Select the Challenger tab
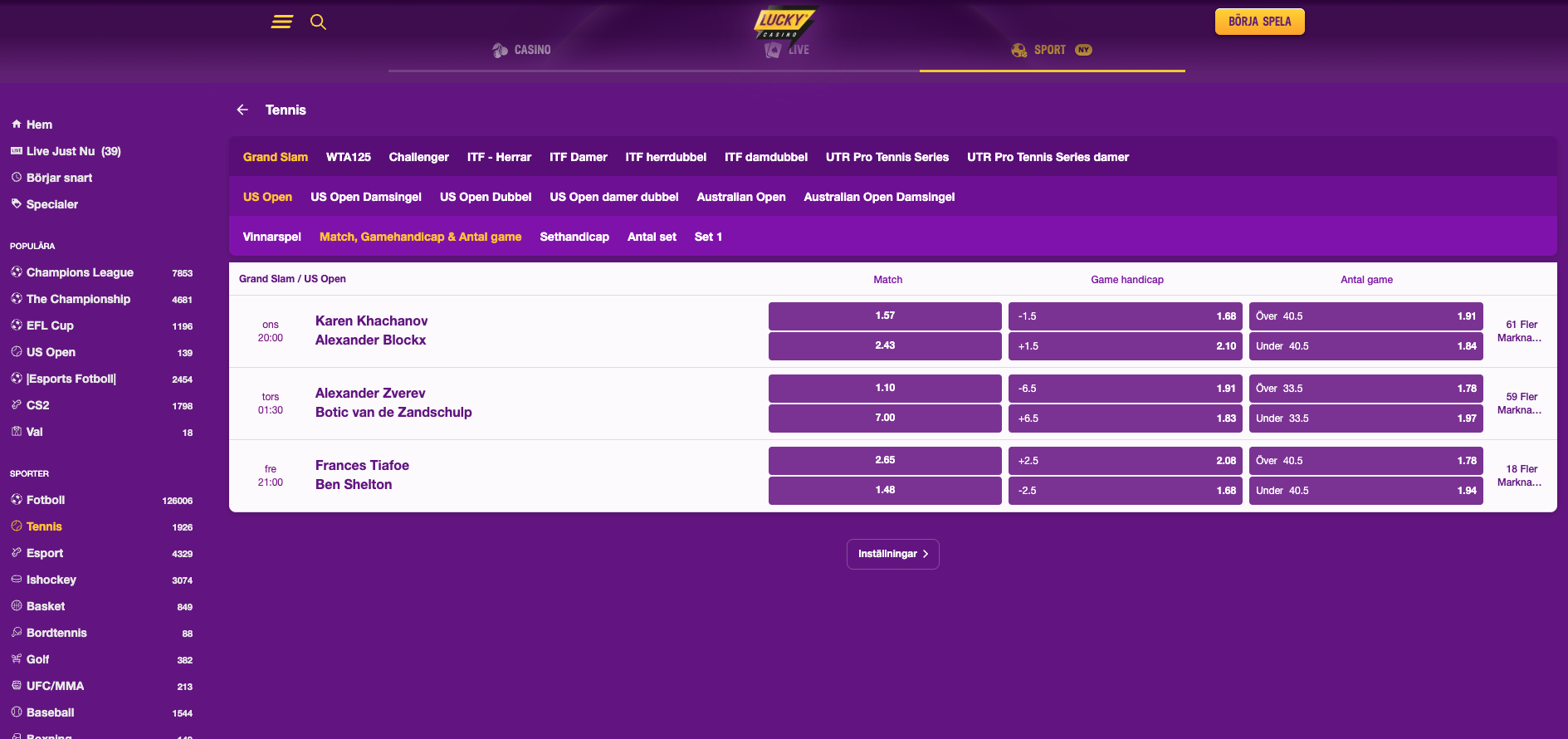This screenshot has height=739, width=1568. pyautogui.click(x=419, y=157)
